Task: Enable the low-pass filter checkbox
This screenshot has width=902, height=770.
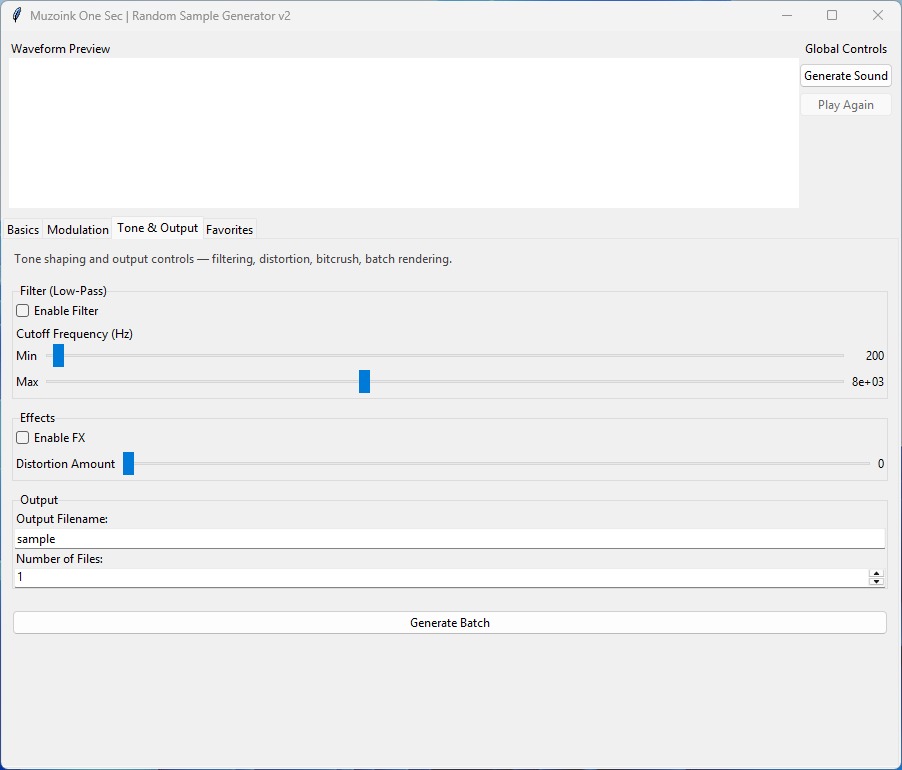Action: point(22,311)
